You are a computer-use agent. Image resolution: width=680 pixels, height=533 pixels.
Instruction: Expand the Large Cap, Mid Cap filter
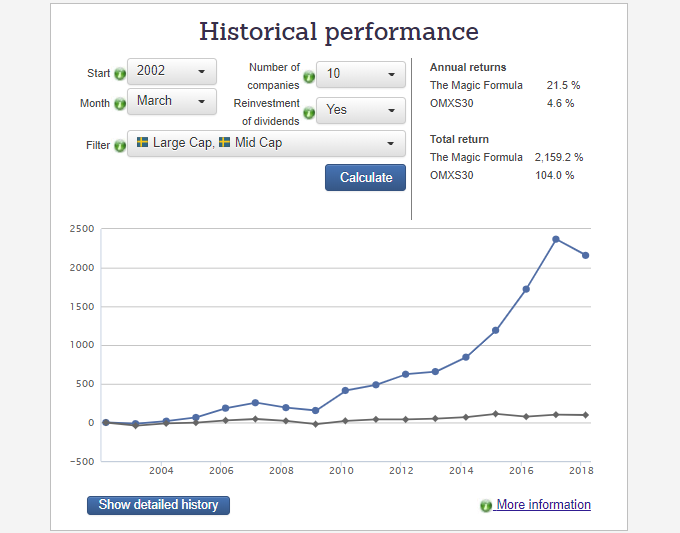pos(266,143)
